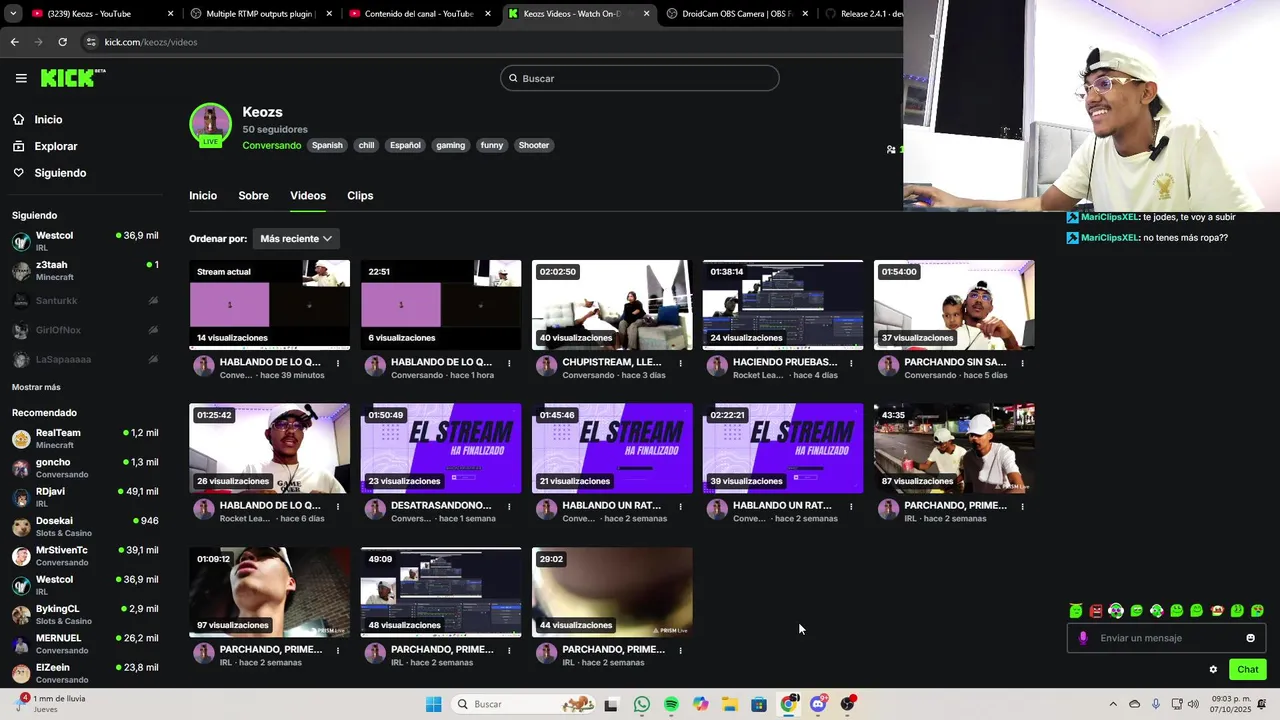Open Siguiendo in the sidebar
Viewport: 1280px width, 720px height.
point(60,173)
